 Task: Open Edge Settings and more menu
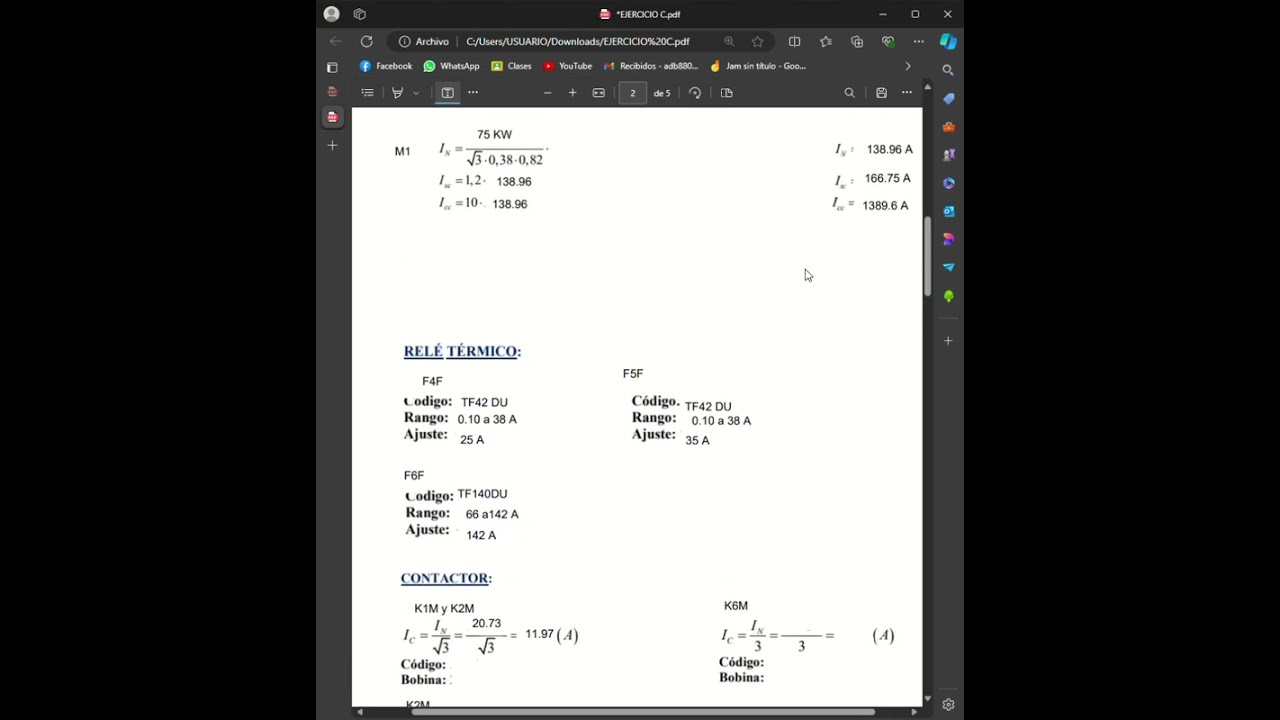[919, 41]
